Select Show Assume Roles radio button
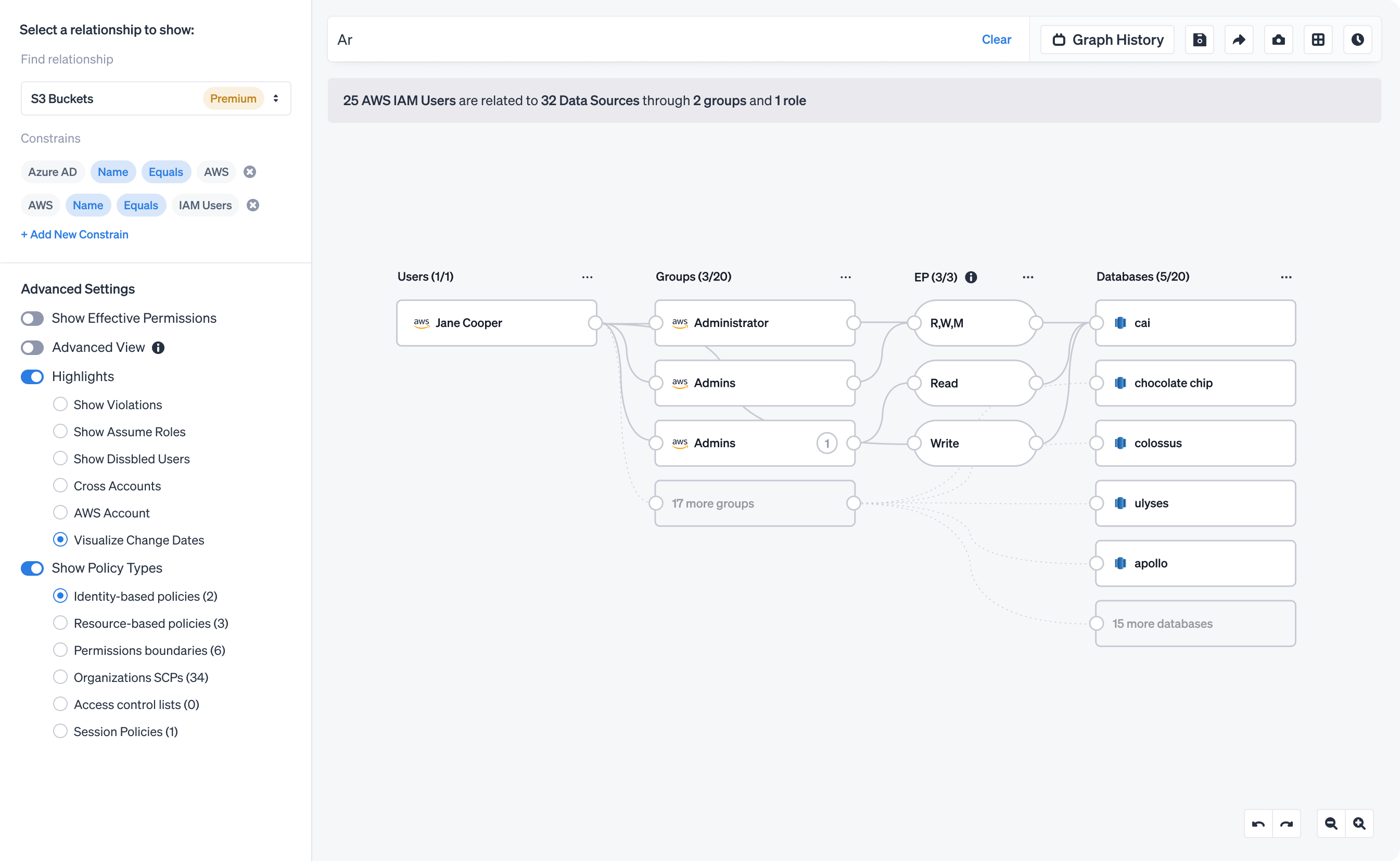Viewport: 1400px width, 861px height. [x=60, y=432]
